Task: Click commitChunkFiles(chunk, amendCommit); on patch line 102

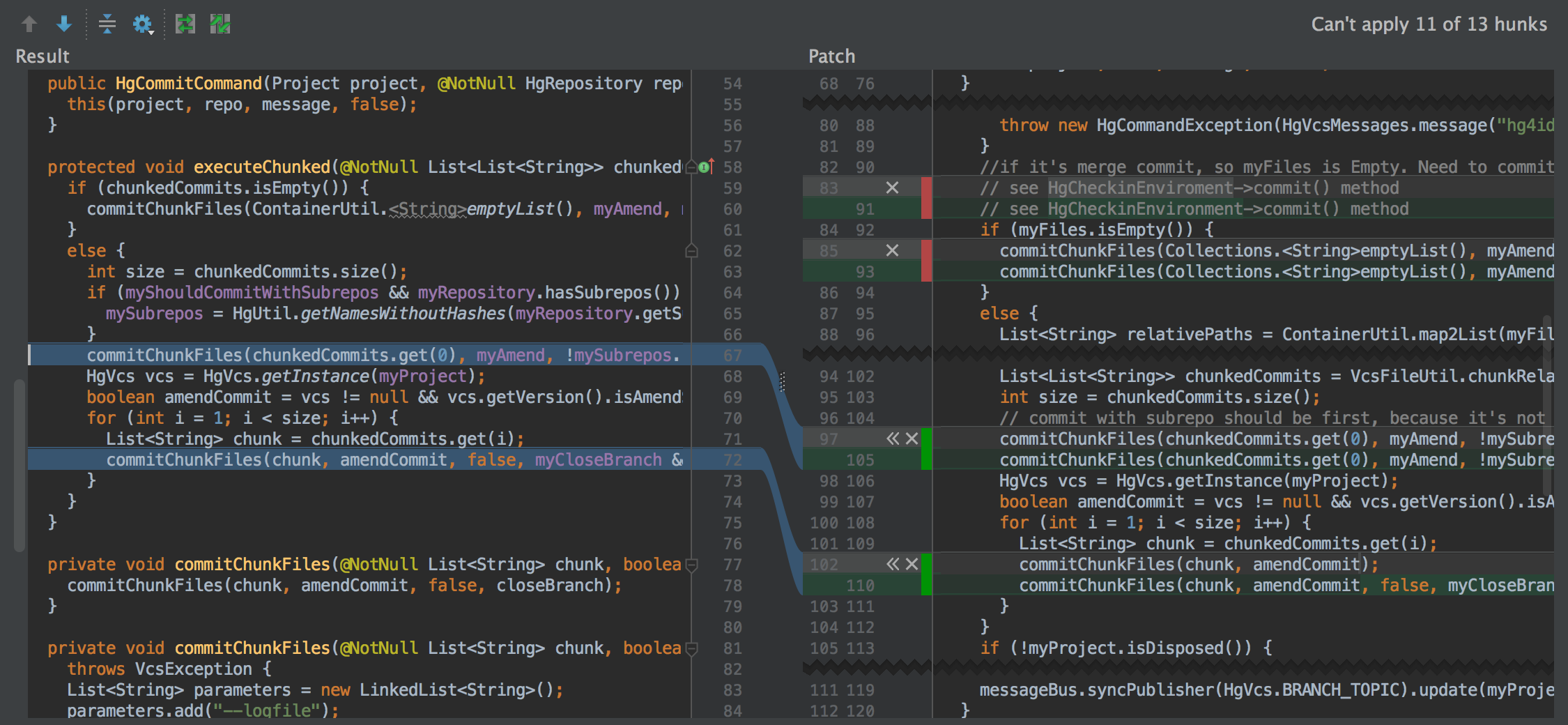Action: pyautogui.click(x=1199, y=565)
